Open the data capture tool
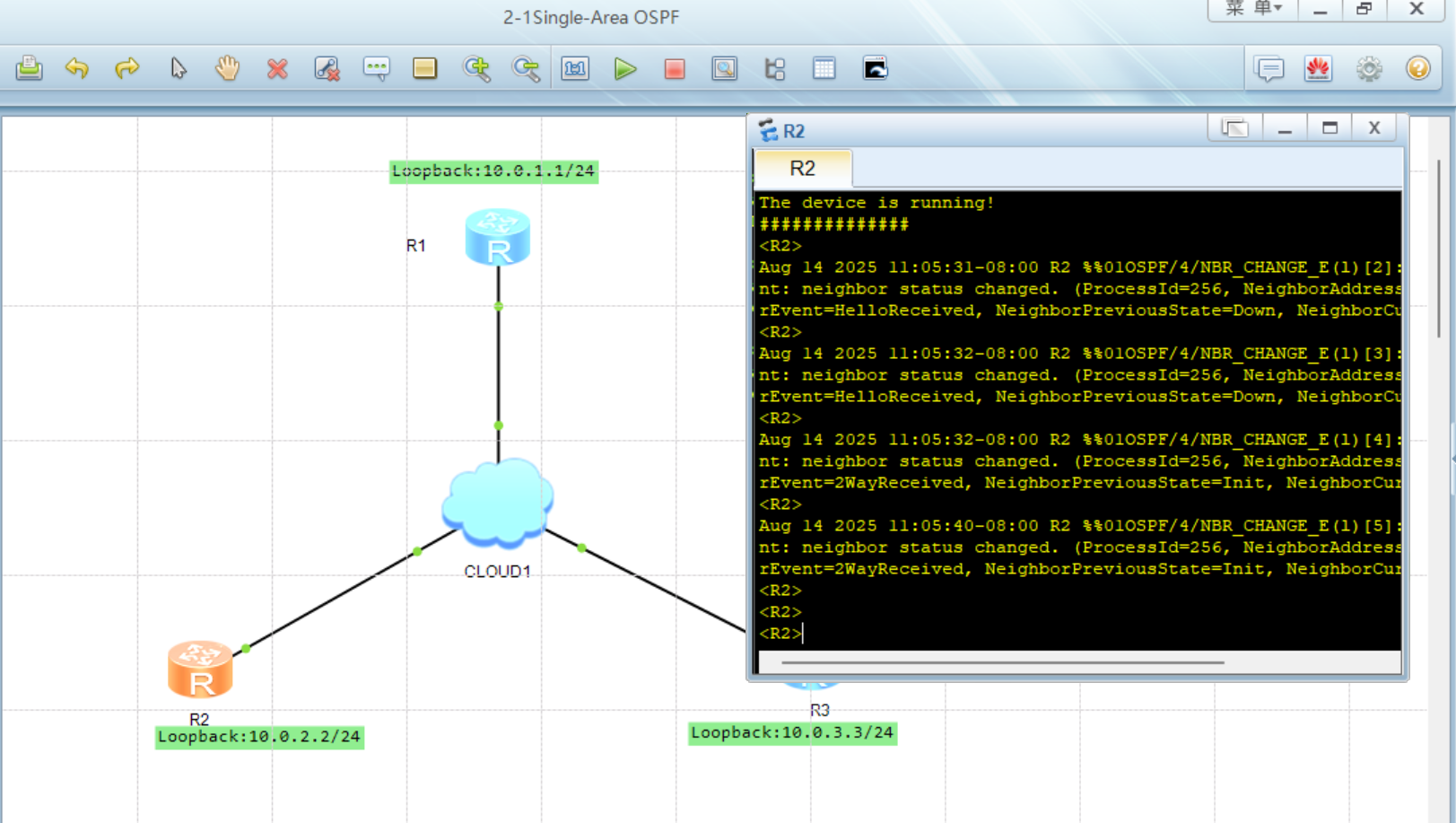Viewport: 1456px width, 823px height. tap(725, 68)
